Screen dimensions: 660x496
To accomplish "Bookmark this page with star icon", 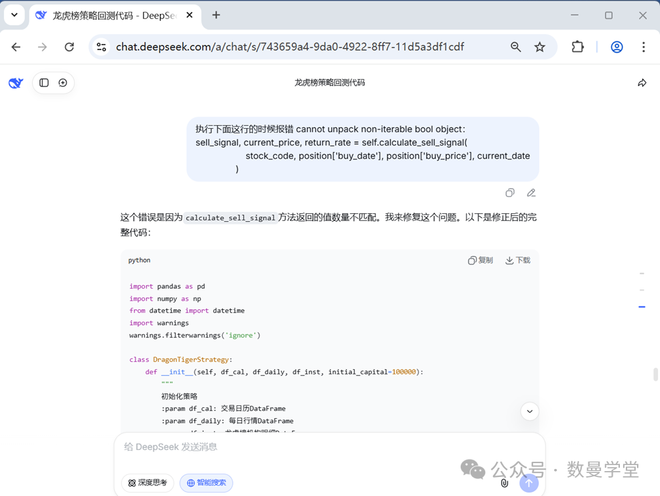I will (540, 47).
